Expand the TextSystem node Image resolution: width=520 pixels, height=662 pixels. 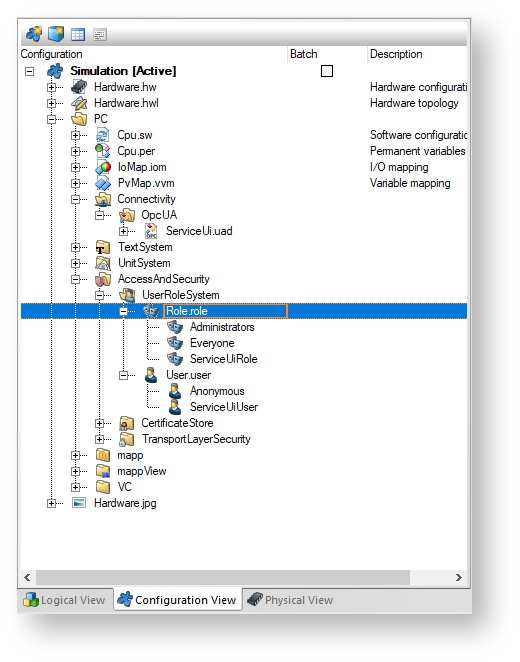(x=76, y=247)
